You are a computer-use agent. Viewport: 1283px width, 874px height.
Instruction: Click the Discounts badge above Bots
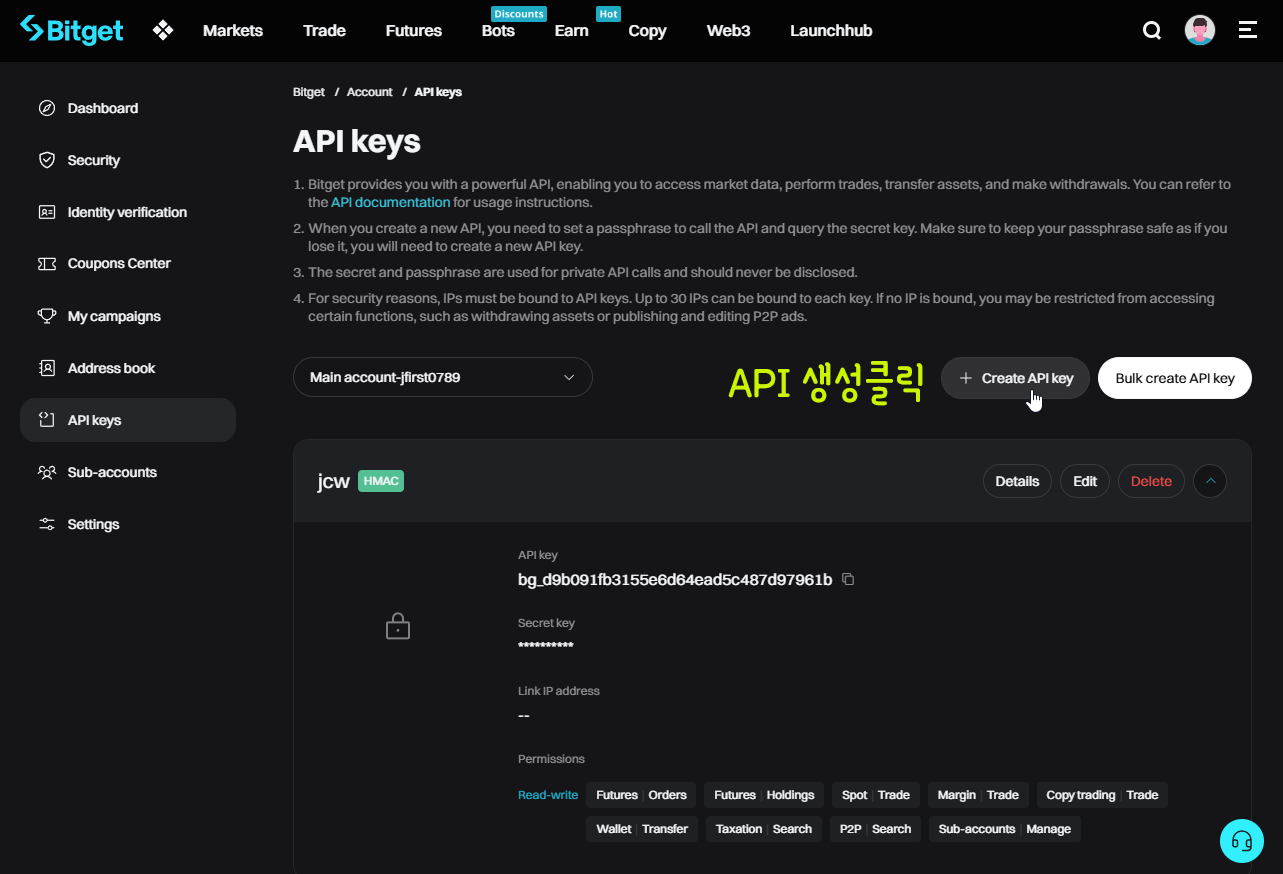pyautogui.click(x=519, y=14)
